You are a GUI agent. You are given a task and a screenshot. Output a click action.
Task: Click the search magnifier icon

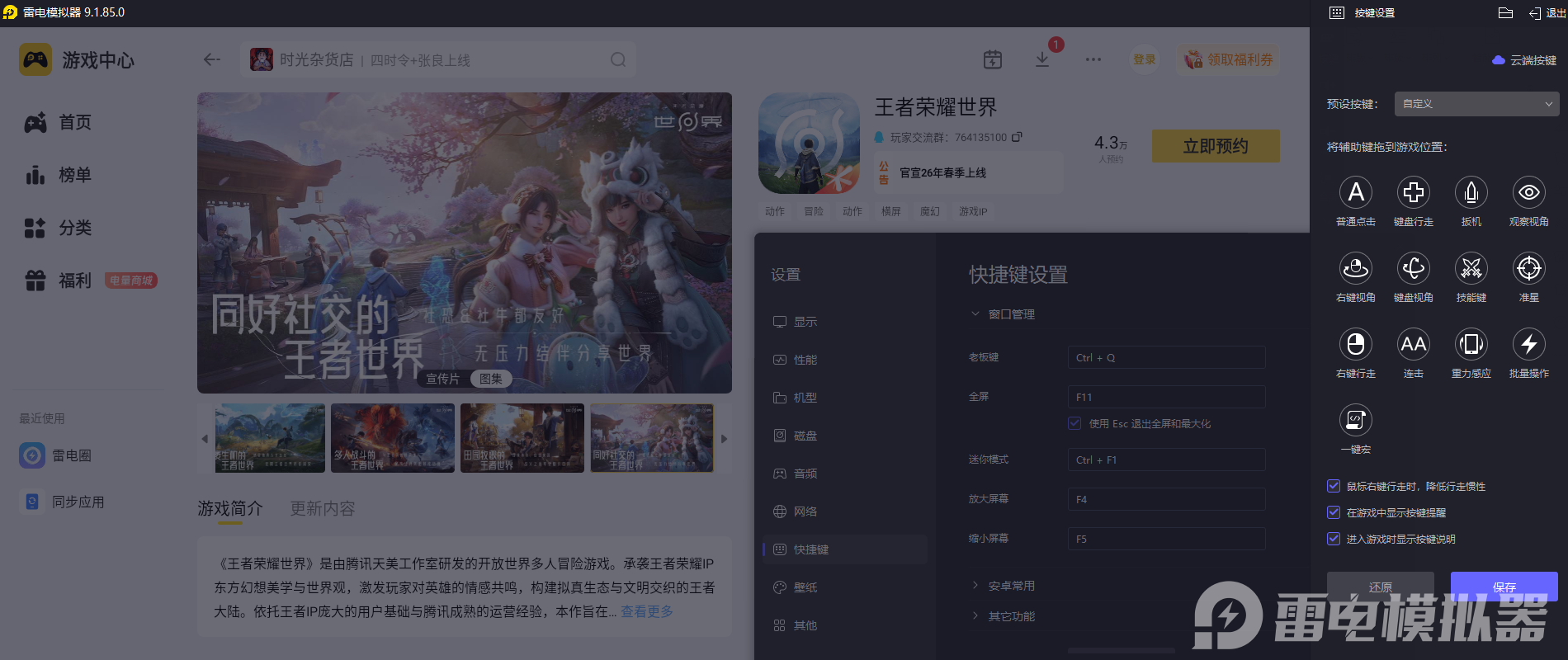tap(618, 59)
